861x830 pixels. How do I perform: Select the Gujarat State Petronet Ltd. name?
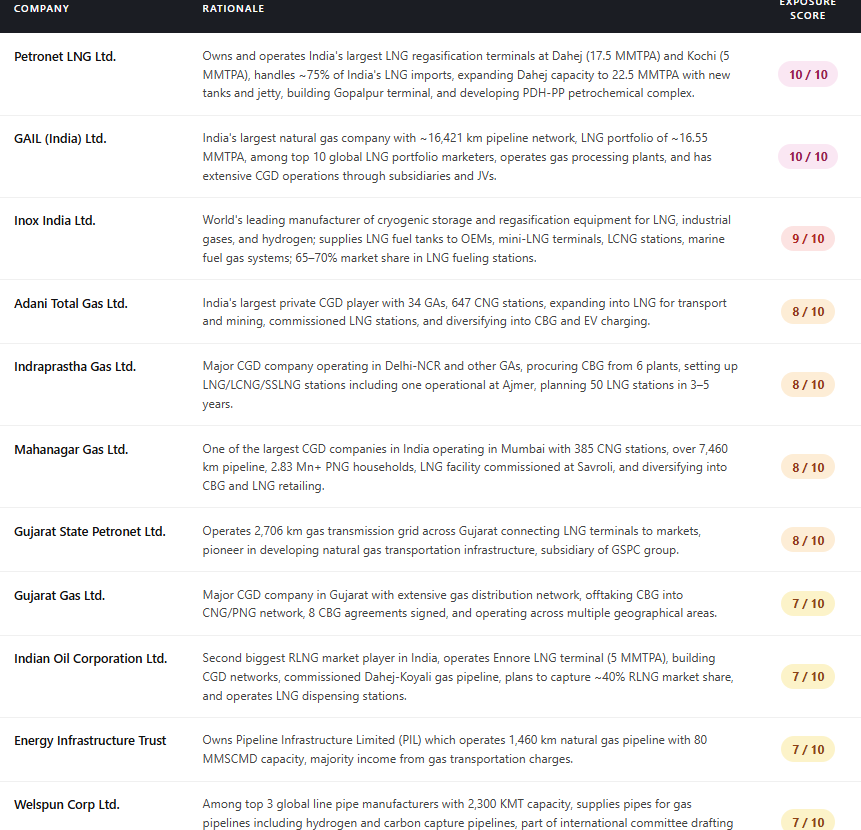pyautogui.click(x=90, y=531)
